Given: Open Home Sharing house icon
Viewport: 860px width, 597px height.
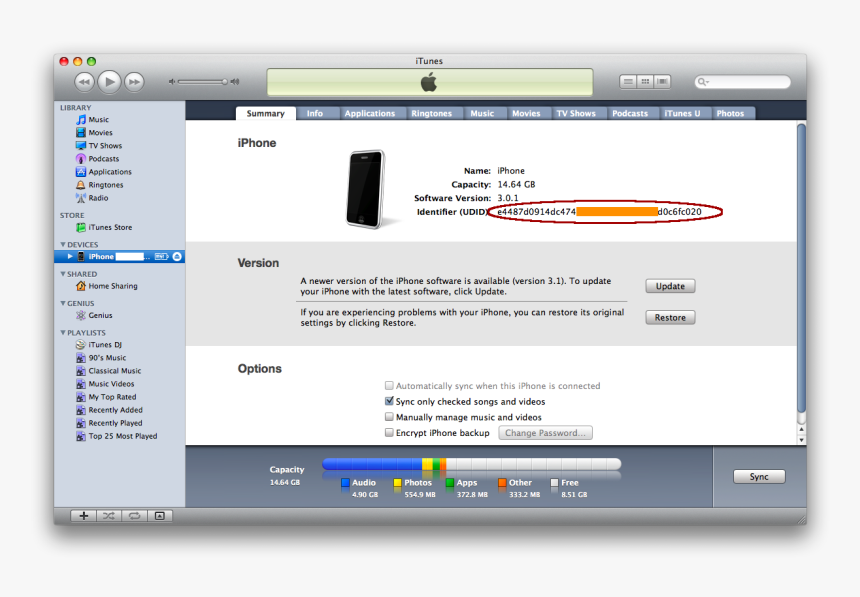Looking at the screenshot, I should click(81, 286).
